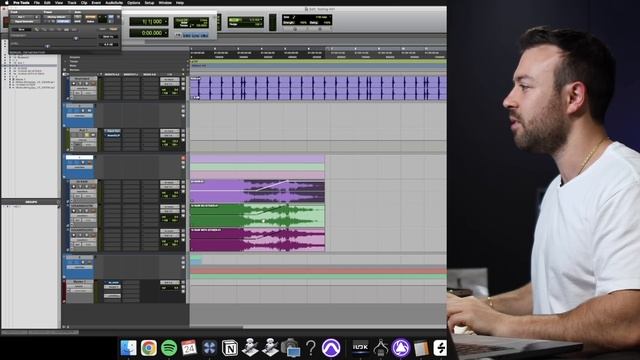This screenshot has height=360, width=640.
Task: Open Finder from the dock
Action: pos(129,348)
